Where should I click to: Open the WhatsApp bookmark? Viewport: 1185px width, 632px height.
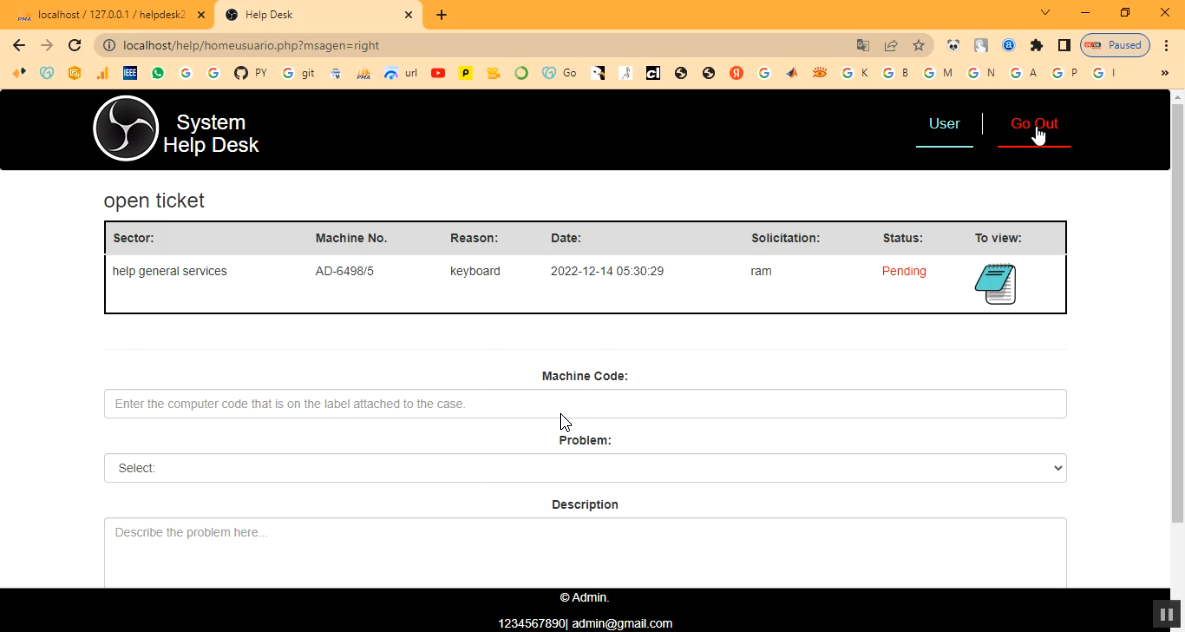click(x=157, y=73)
